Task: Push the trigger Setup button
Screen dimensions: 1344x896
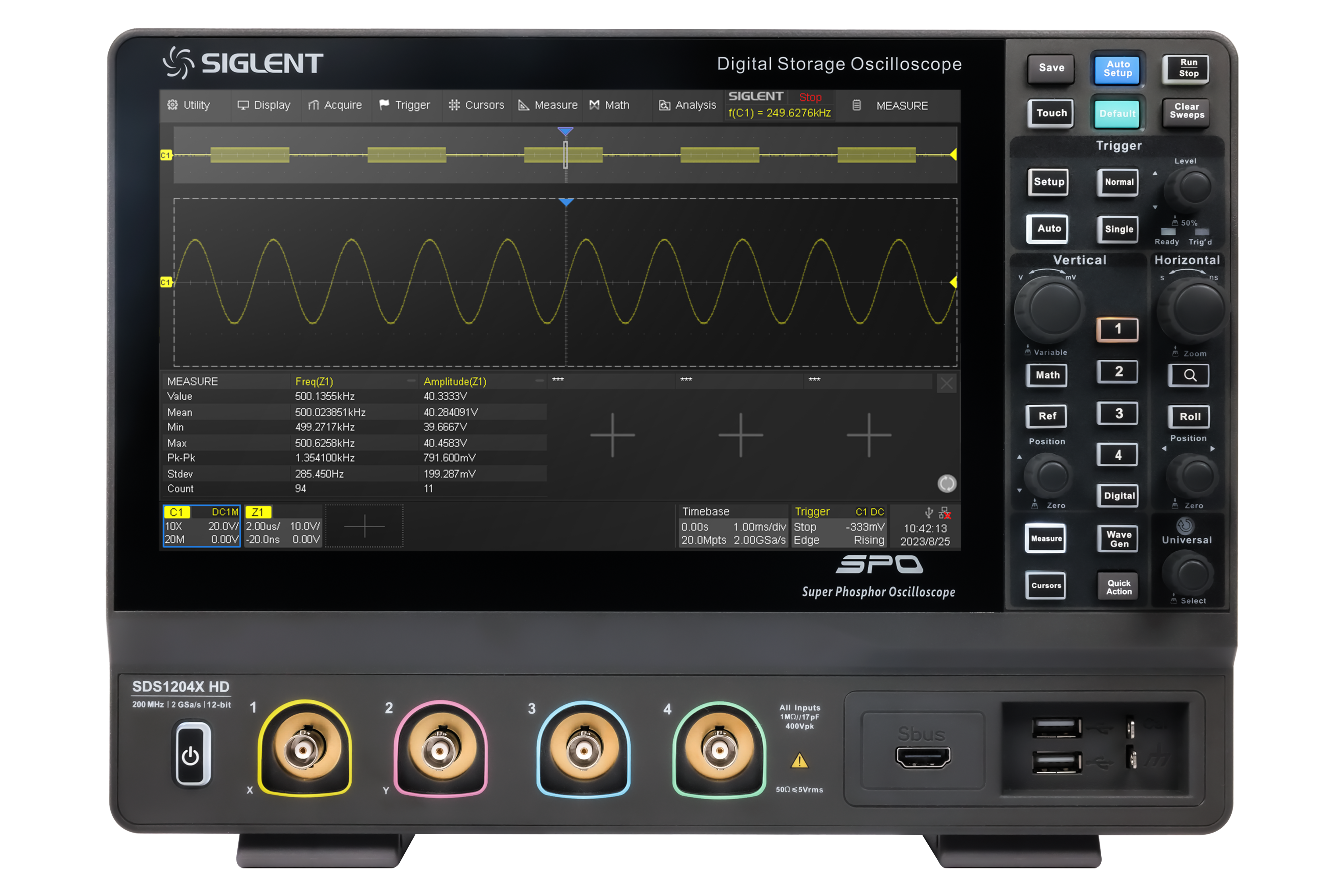Action: (x=1049, y=182)
